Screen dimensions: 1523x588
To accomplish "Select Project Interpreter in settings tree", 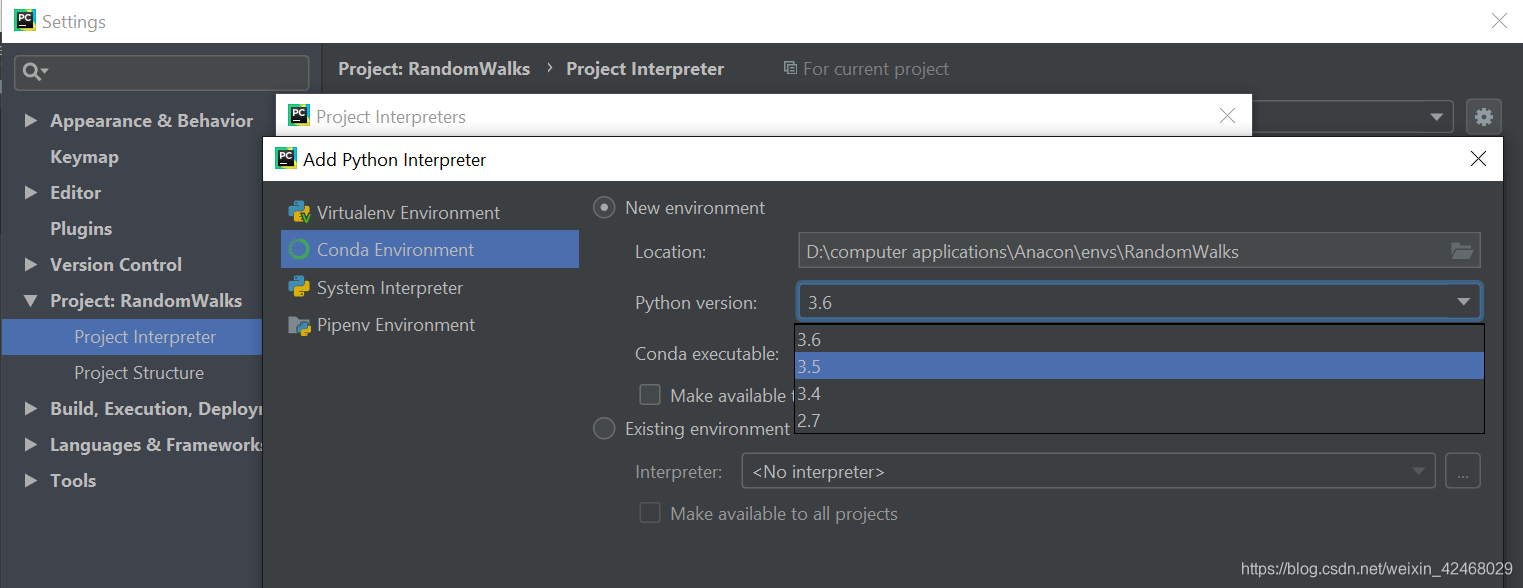I will coord(132,337).
